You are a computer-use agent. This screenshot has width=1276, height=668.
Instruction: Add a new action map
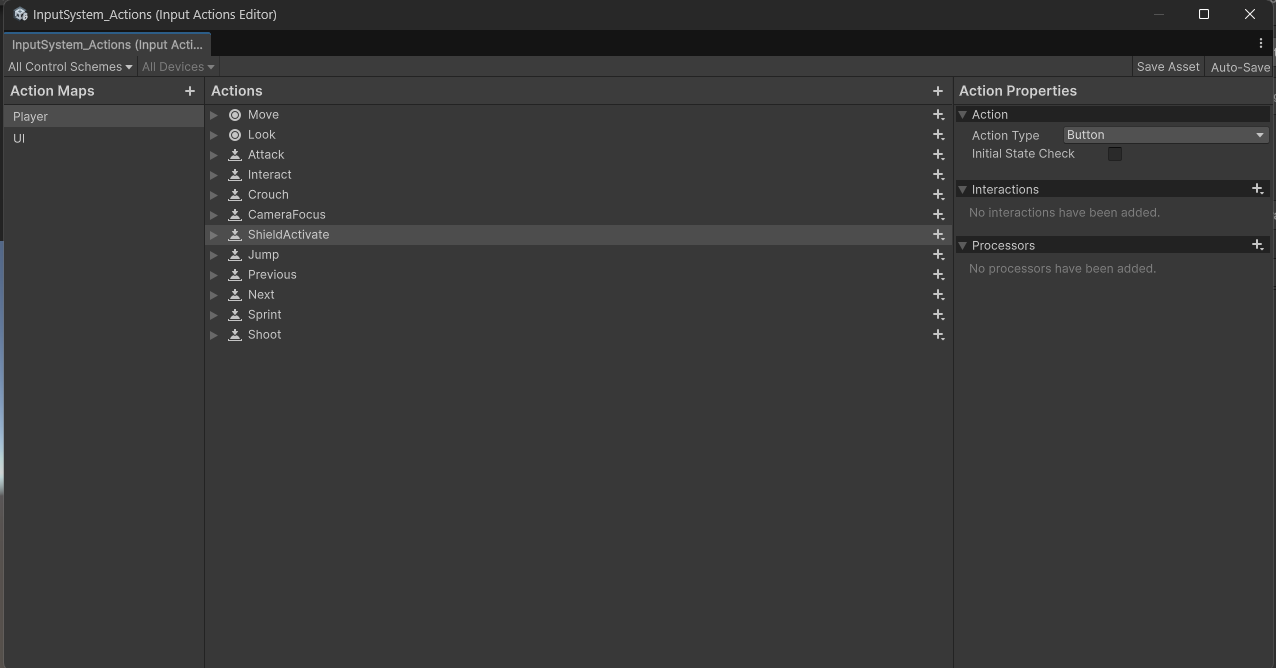click(x=190, y=91)
